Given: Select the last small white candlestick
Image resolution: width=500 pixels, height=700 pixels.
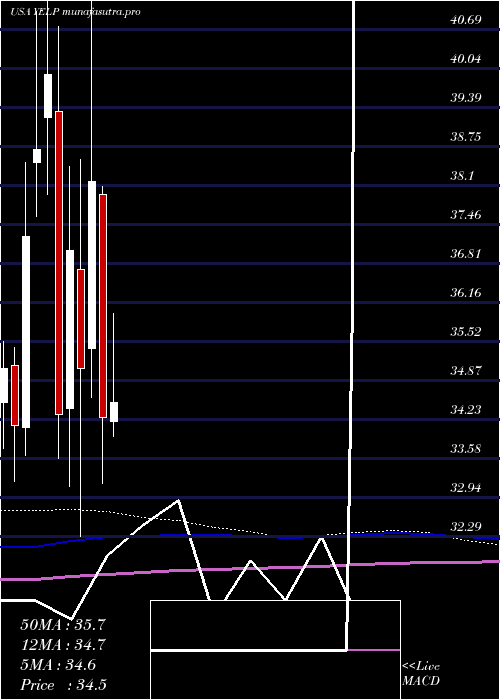Looking at the screenshot, I should tap(114, 412).
